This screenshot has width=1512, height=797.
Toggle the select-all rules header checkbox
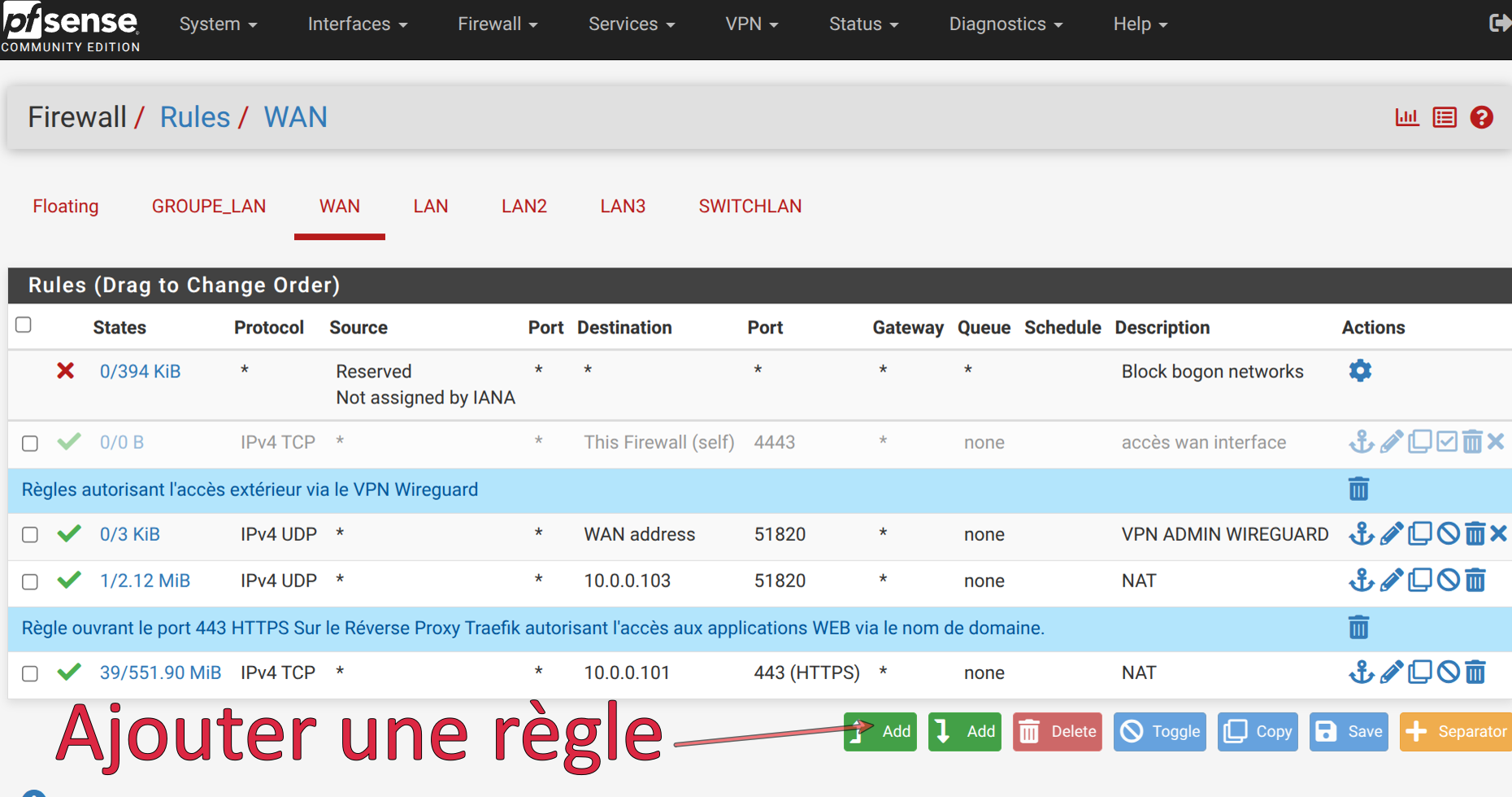click(x=24, y=325)
